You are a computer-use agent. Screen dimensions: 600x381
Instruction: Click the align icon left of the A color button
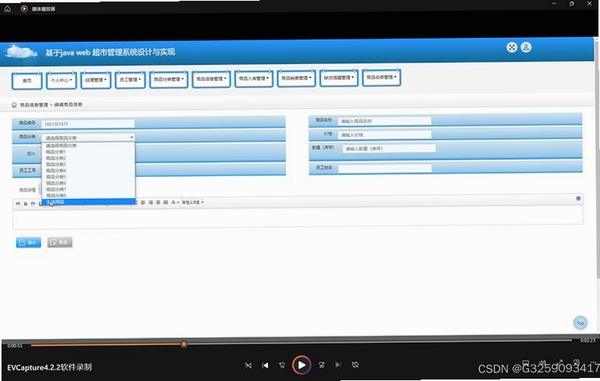pyautogui.click(x=166, y=202)
